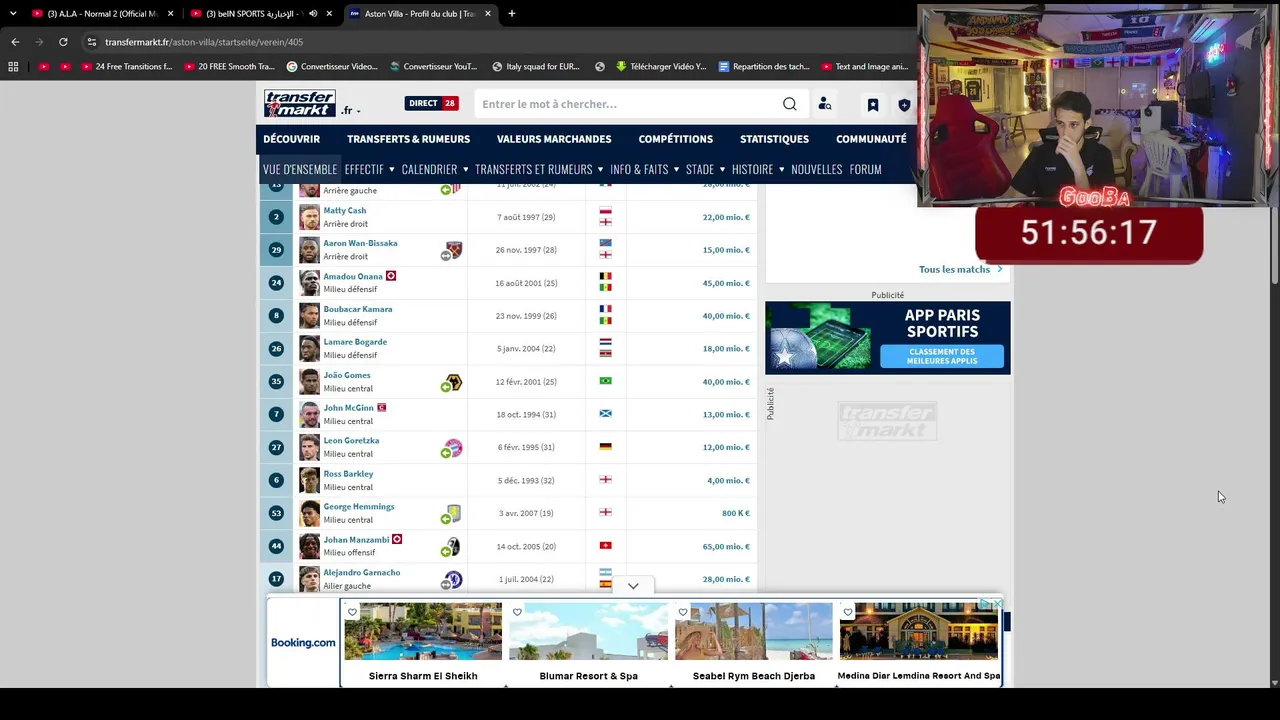
Task: Reload the Transfermarkt page
Action: 63,42
